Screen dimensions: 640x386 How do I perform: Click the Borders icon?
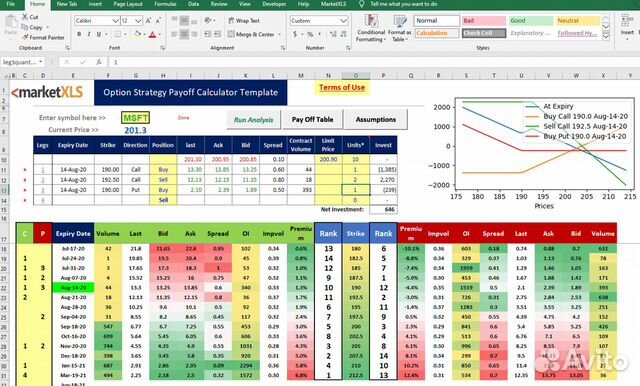pos(118,34)
